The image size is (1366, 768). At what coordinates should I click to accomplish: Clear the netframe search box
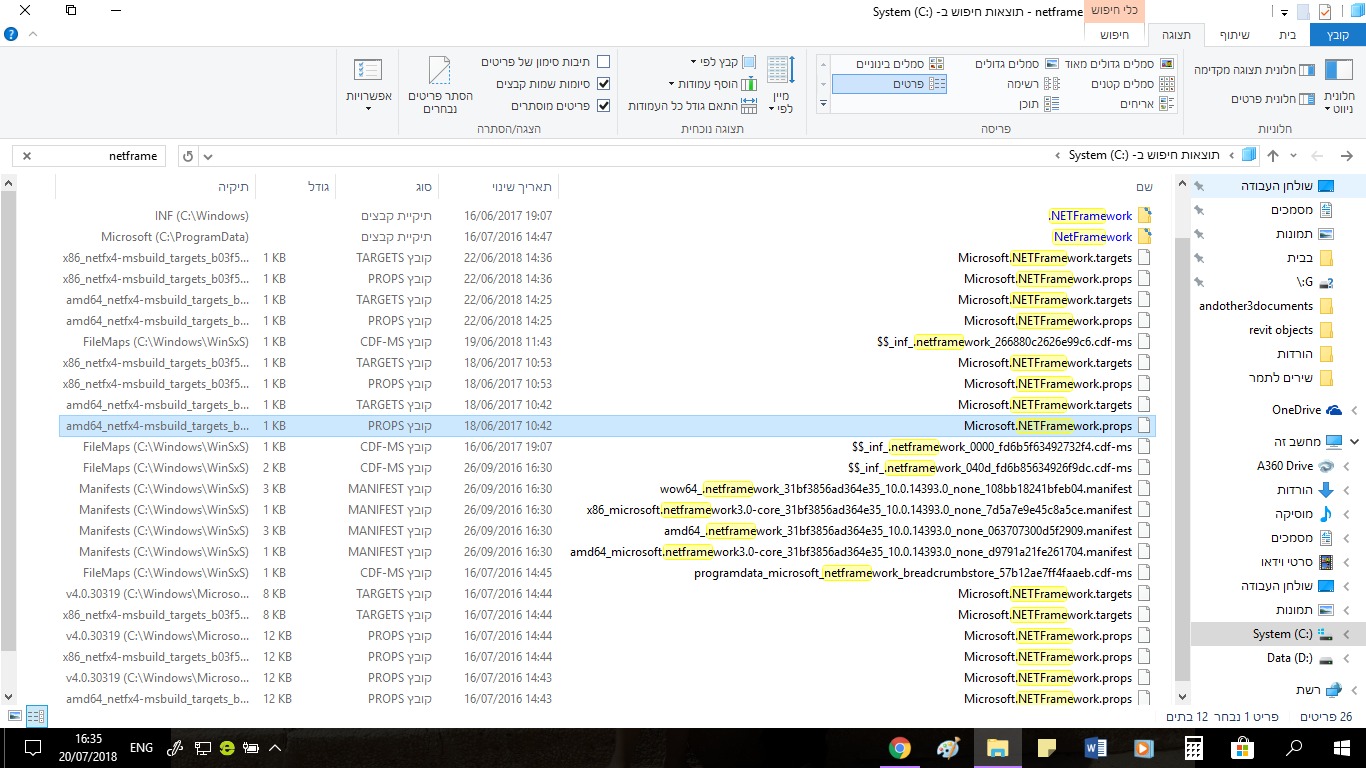pyautogui.click(x=27, y=156)
